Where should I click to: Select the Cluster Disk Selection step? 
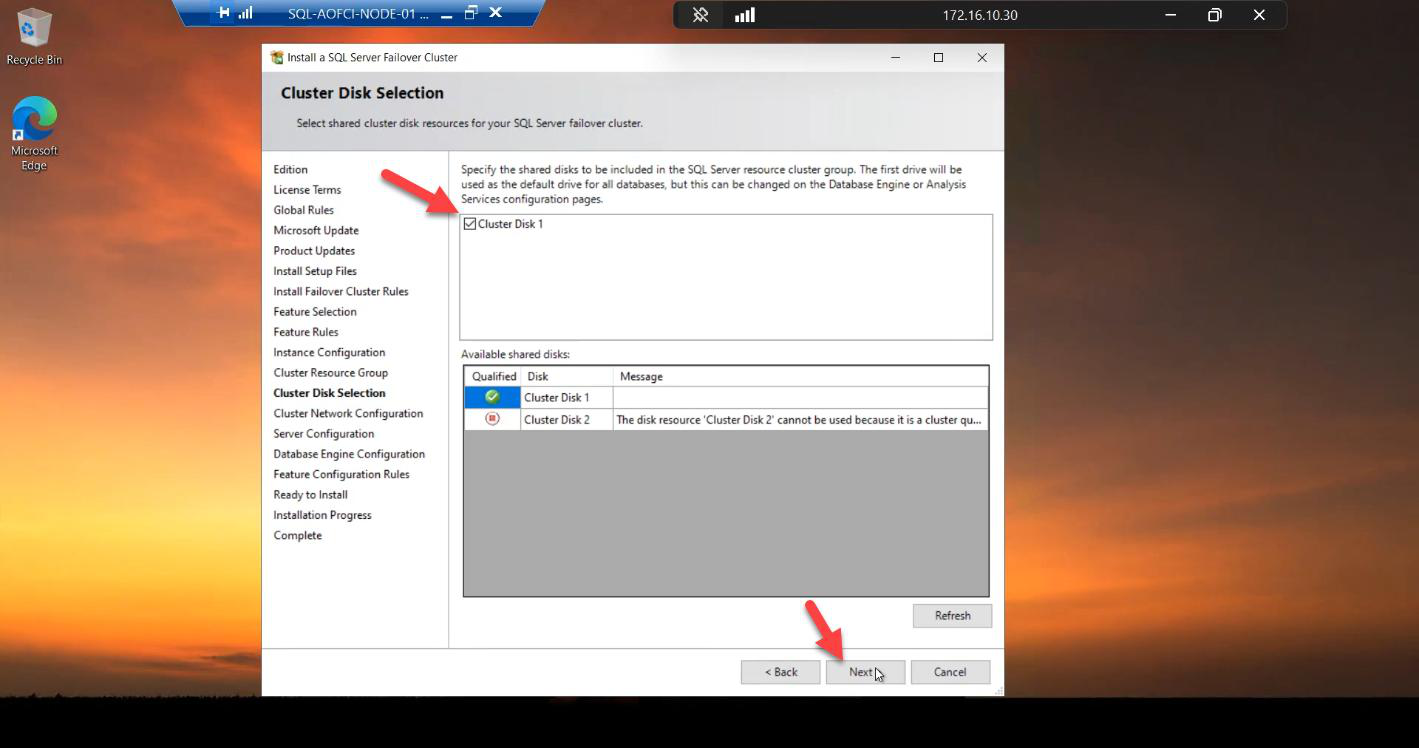[x=329, y=393]
